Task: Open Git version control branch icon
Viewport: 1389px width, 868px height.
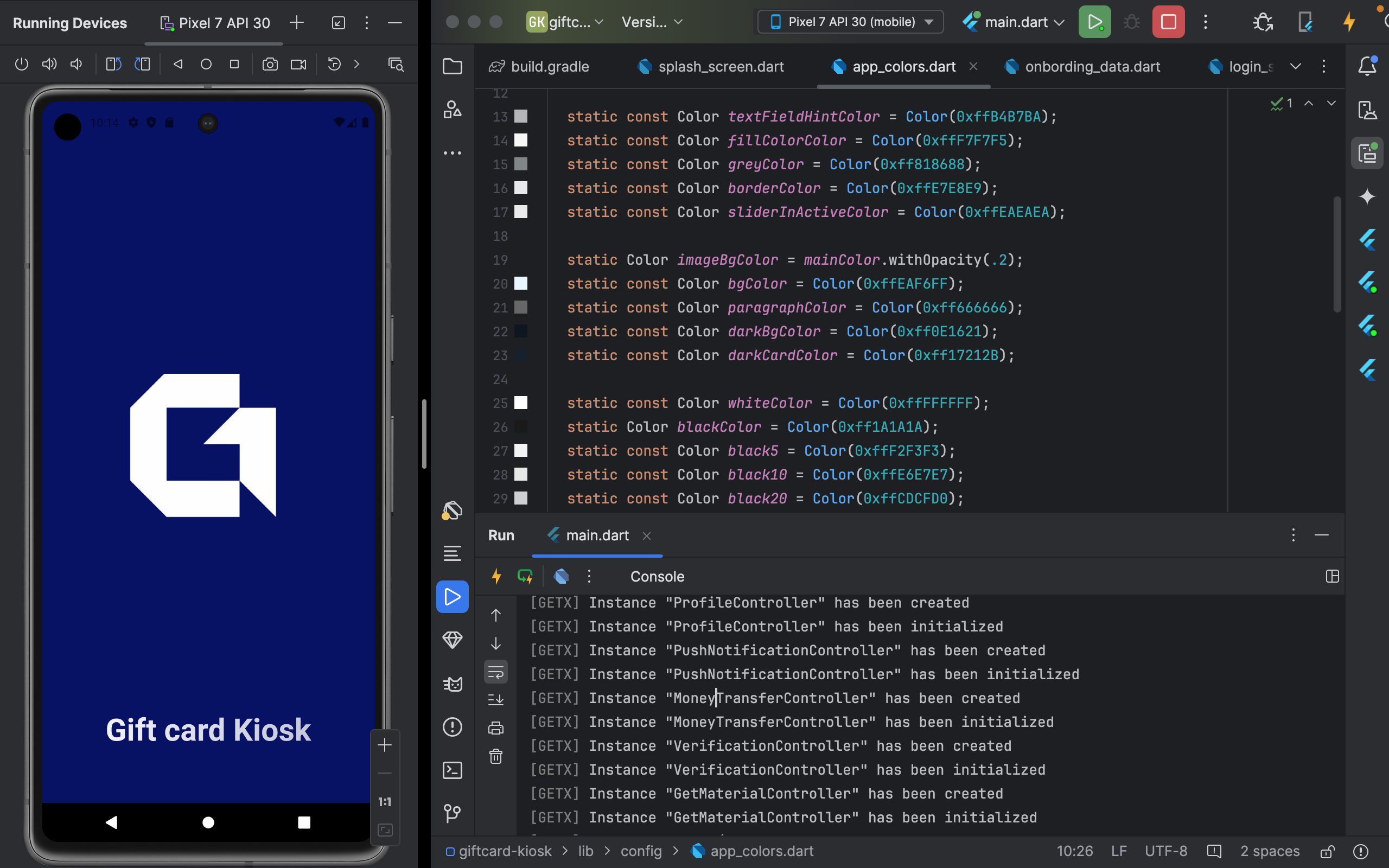Action: (453, 813)
